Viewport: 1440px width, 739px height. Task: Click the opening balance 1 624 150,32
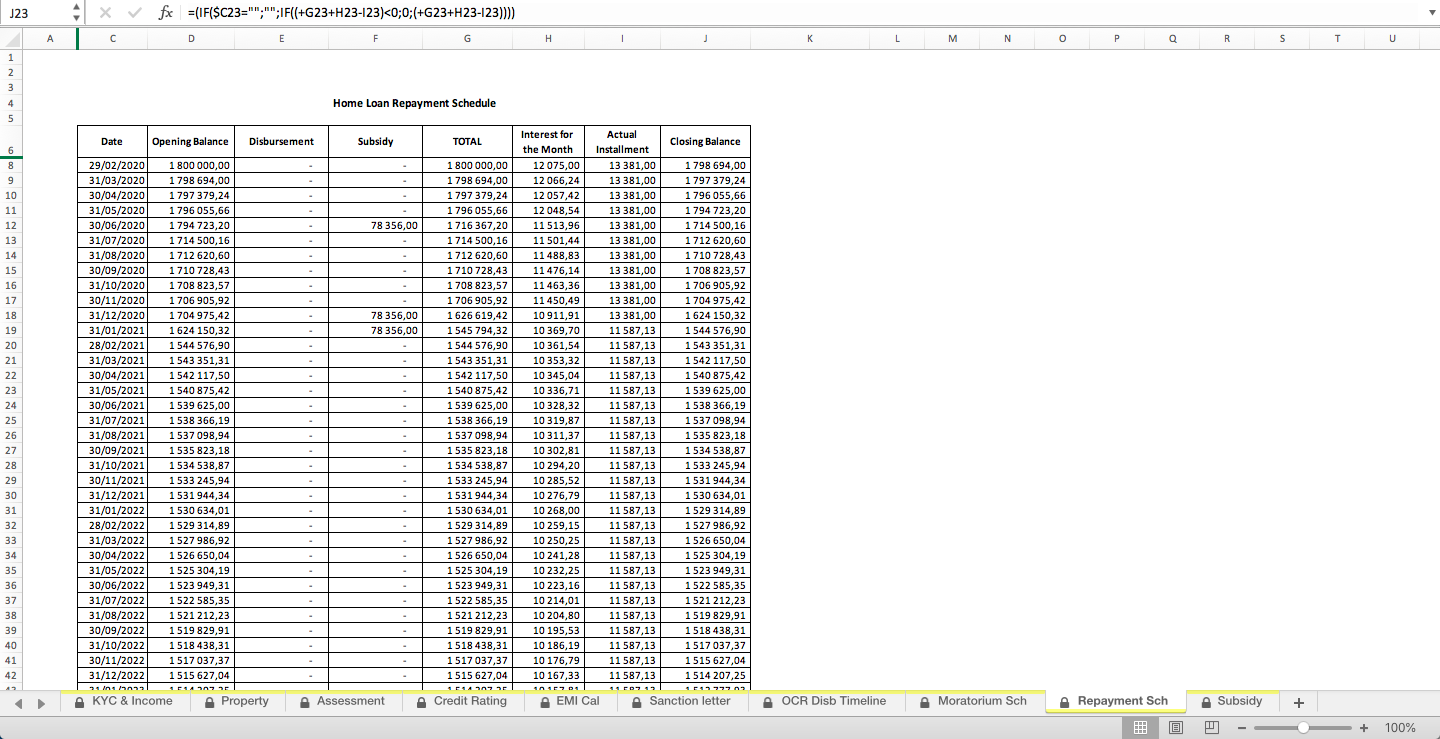pyautogui.click(x=191, y=330)
